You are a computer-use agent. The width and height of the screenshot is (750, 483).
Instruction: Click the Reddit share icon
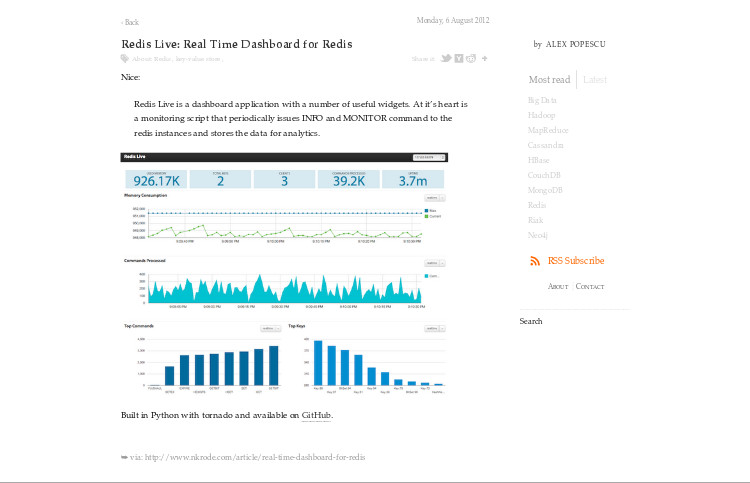(471, 59)
